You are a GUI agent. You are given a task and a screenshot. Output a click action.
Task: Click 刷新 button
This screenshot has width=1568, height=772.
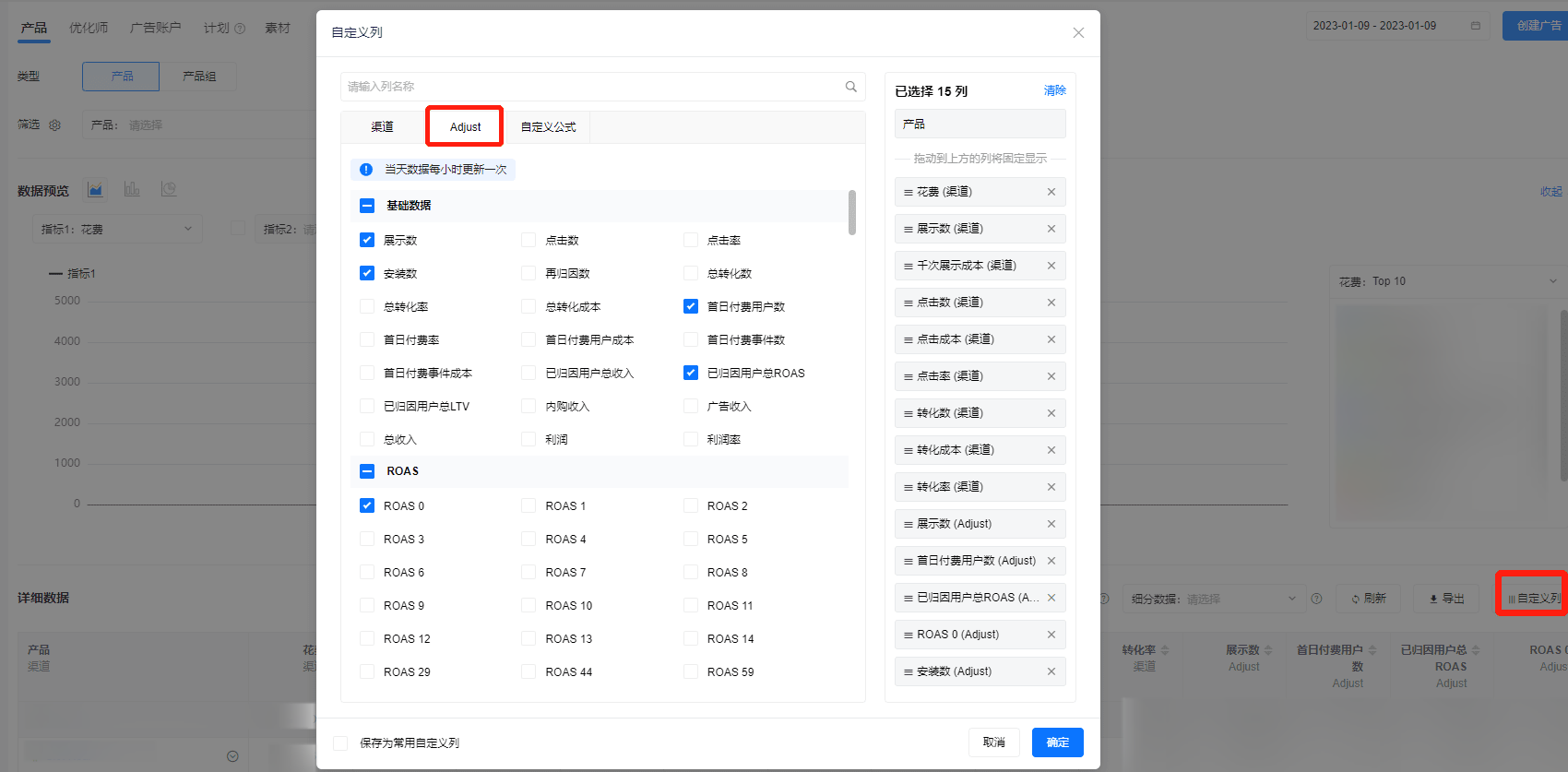[x=1369, y=599]
